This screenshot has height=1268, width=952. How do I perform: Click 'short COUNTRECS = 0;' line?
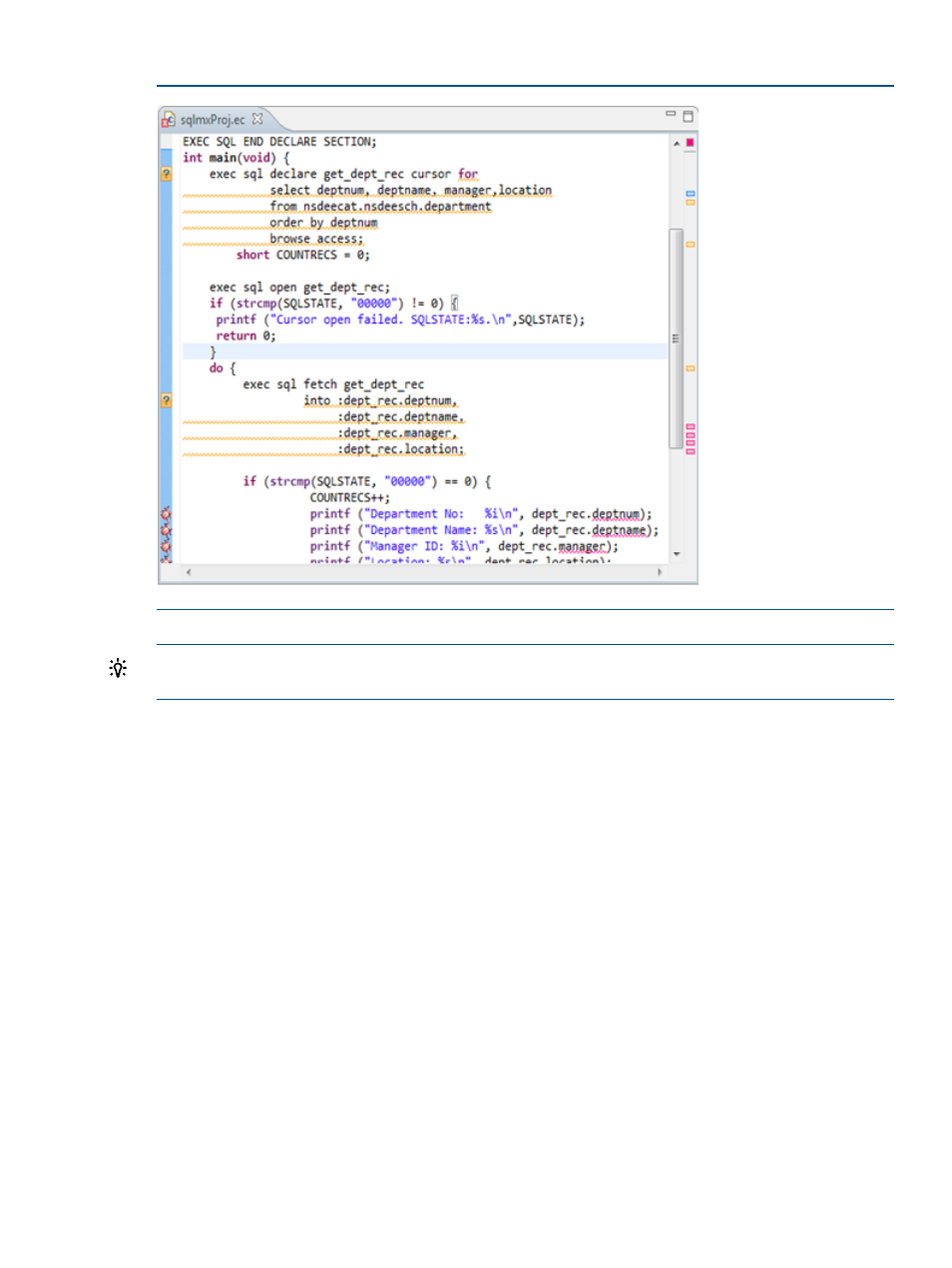[x=303, y=255]
